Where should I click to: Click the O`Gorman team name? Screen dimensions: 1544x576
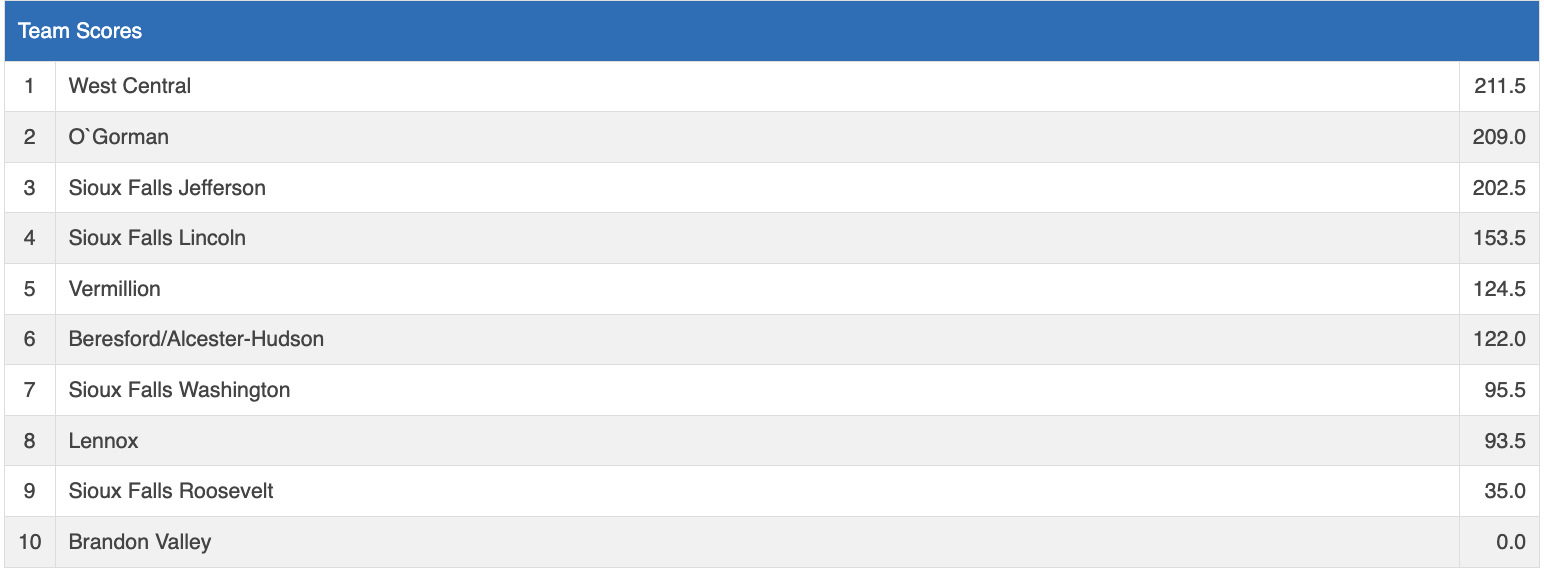tap(118, 137)
